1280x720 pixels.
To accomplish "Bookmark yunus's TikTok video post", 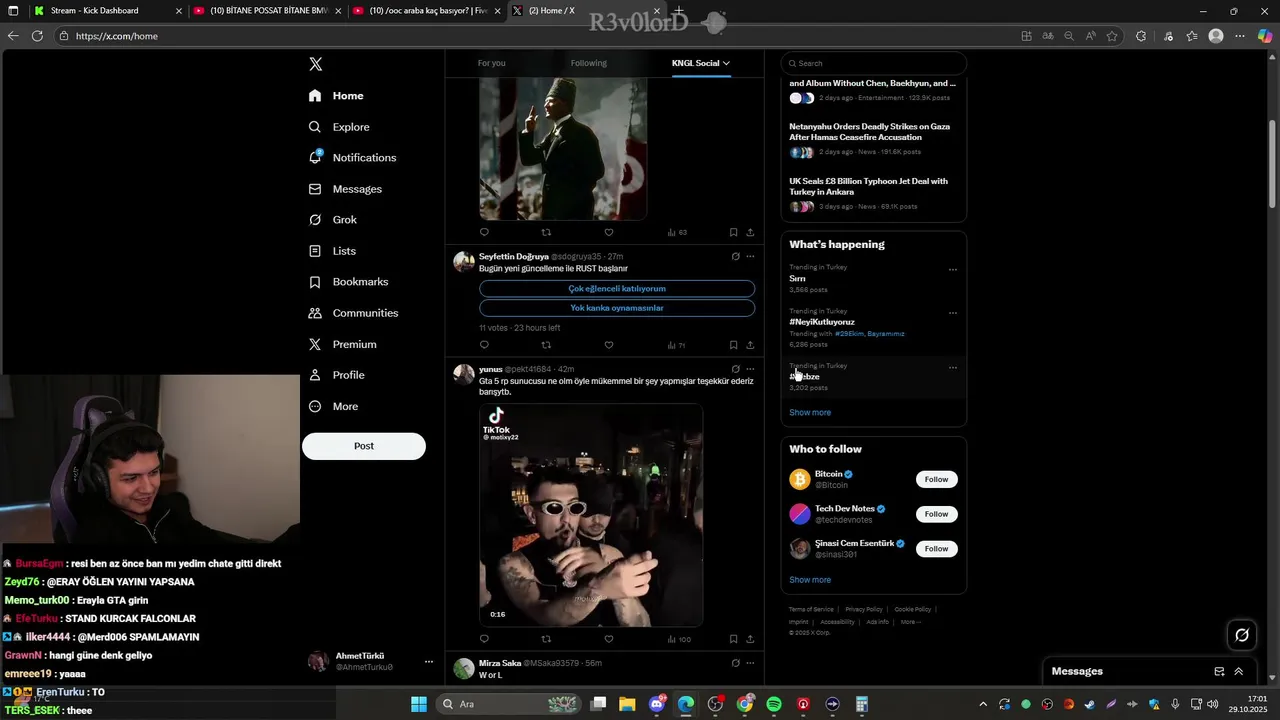I will [733, 639].
